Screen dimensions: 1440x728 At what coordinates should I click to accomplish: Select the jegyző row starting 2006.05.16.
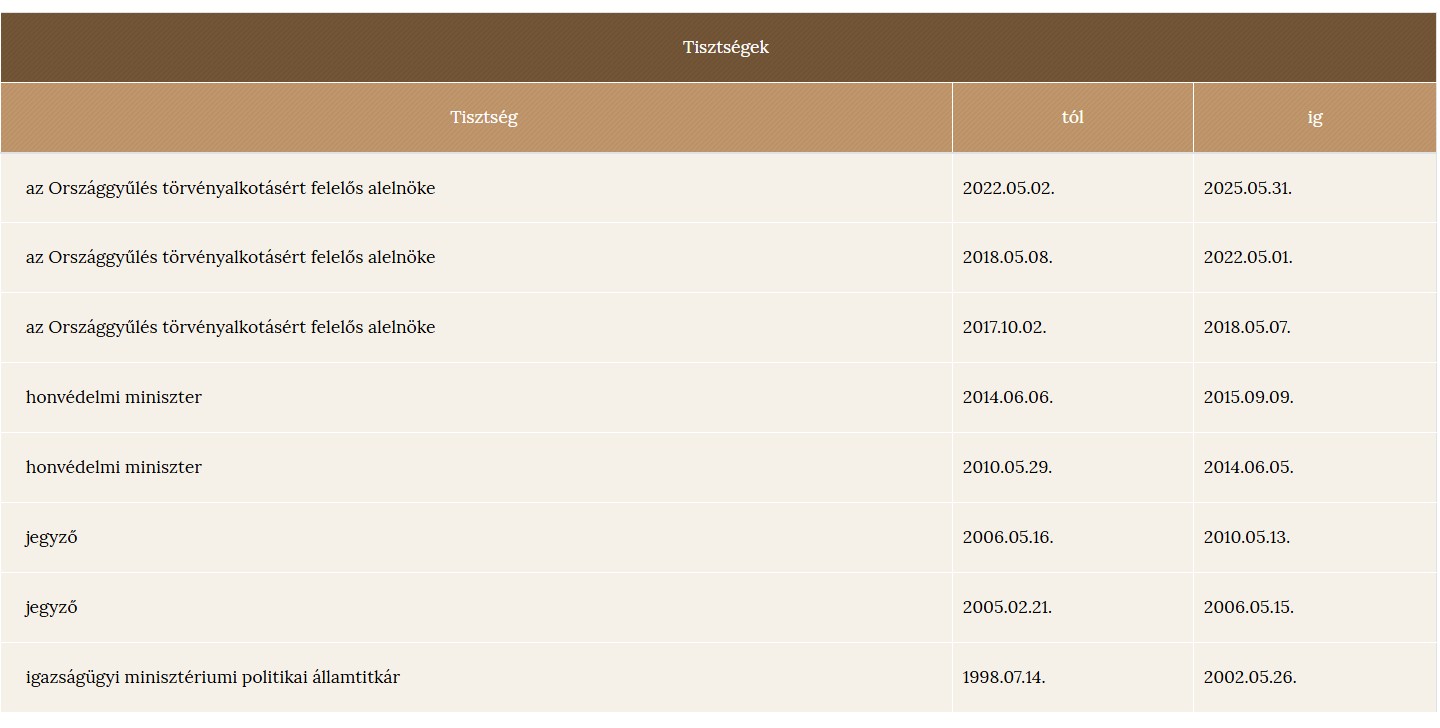(x=718, y=537)
